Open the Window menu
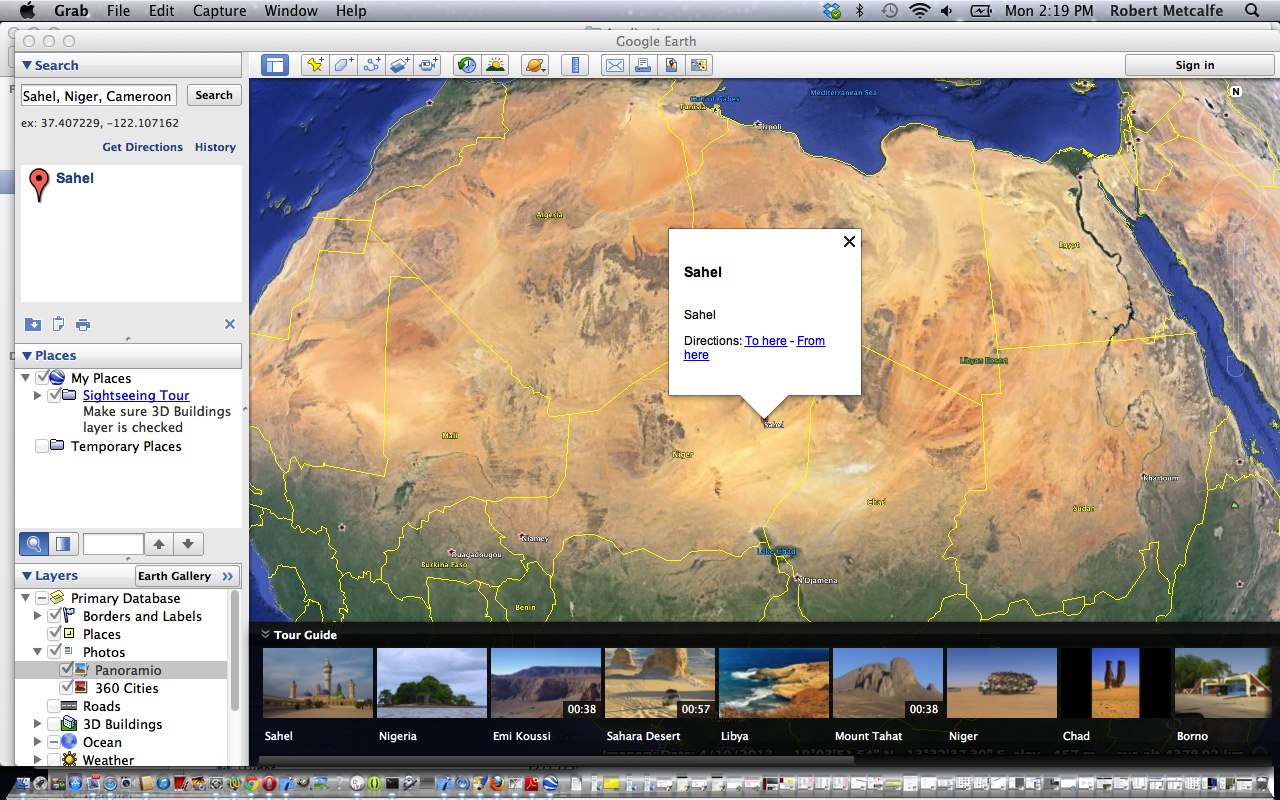1280x800 pixels. coord(291,11)
